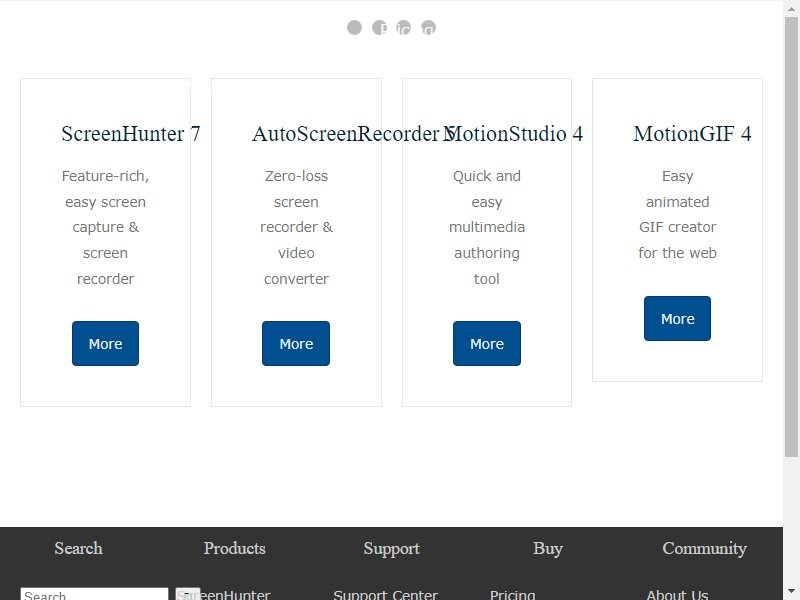Click the ScreenHunter 7 card title

[x=131, y=134]
